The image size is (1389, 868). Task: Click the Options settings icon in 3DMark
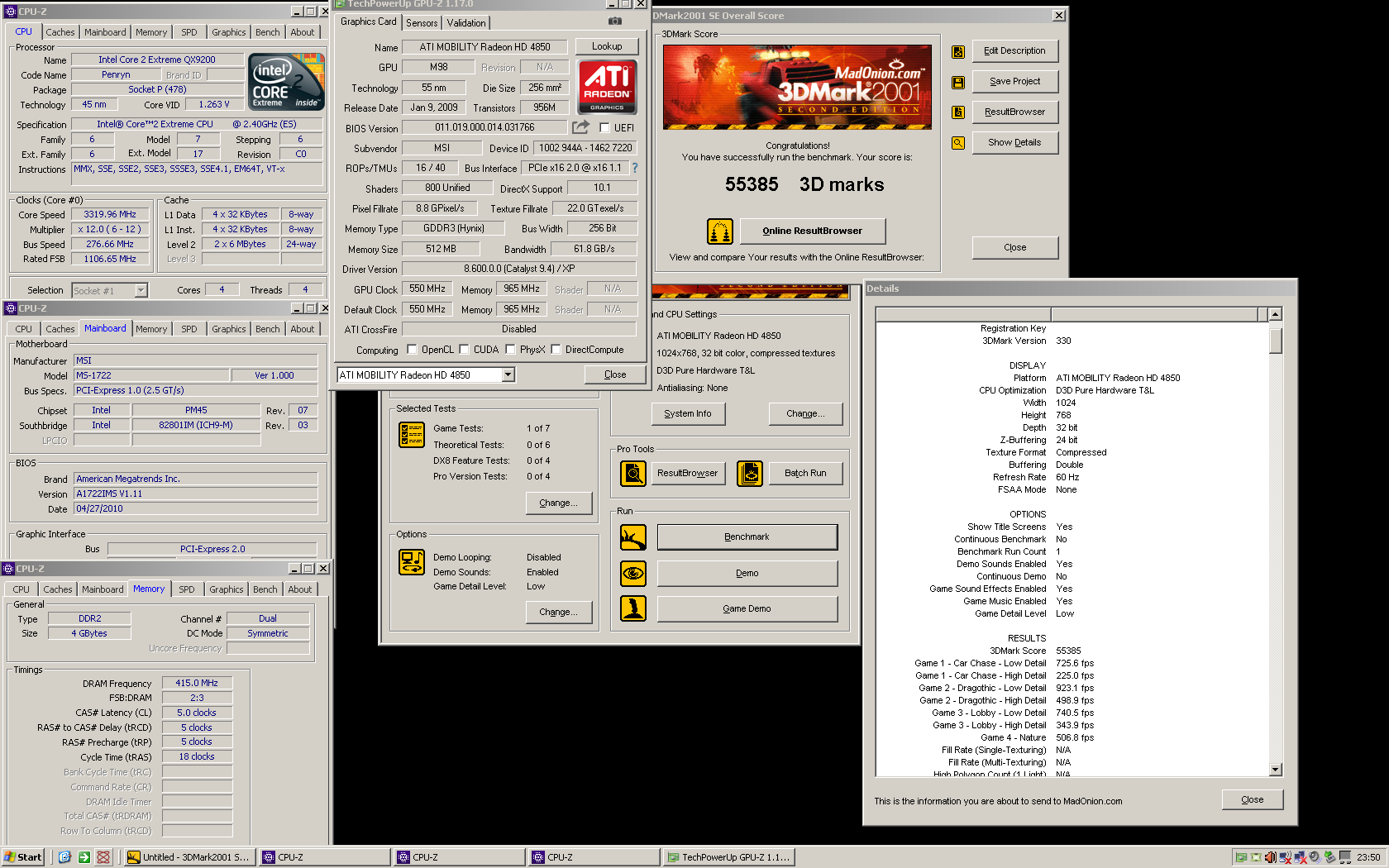[411, 562]
